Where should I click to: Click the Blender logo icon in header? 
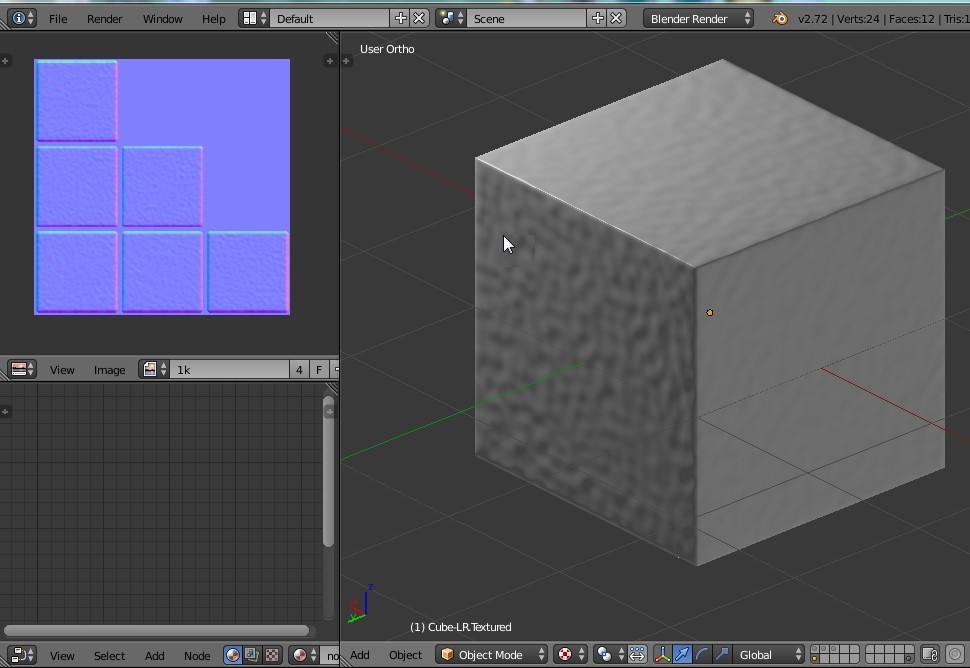(779, 18)
